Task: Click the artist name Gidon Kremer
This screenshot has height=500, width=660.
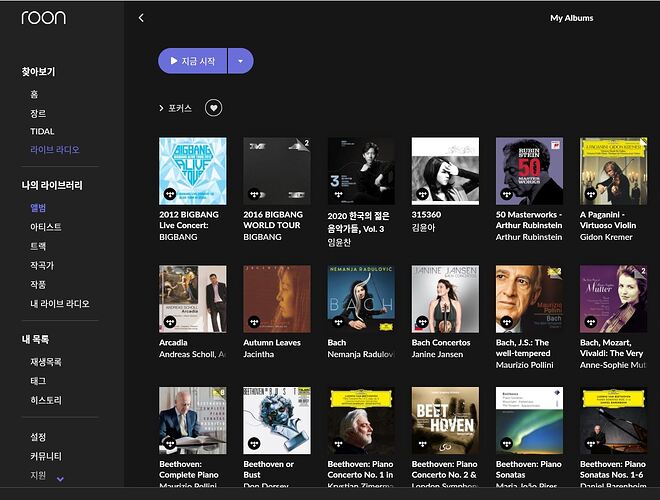Action: click(606, 237)
